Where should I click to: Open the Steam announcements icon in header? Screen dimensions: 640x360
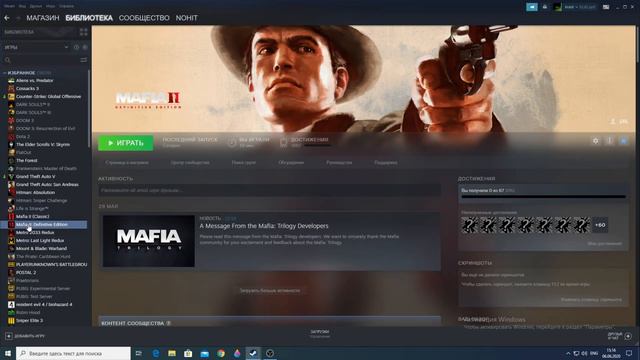pyautogui.click(x=531, y=7)
